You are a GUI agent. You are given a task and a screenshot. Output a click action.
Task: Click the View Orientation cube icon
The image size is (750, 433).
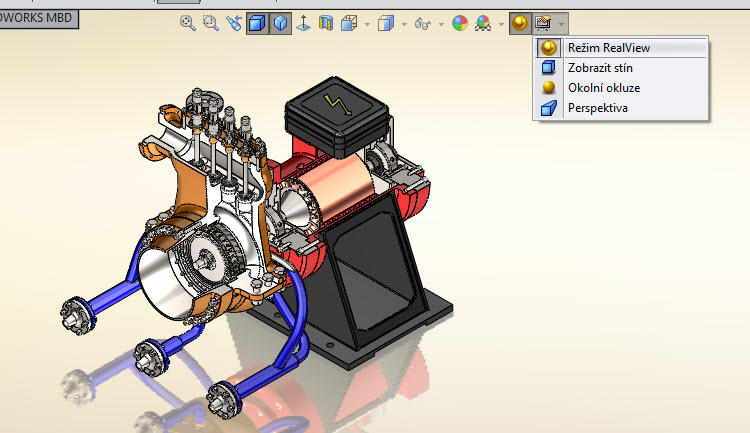pyautogui.click(x=349, y=23)
